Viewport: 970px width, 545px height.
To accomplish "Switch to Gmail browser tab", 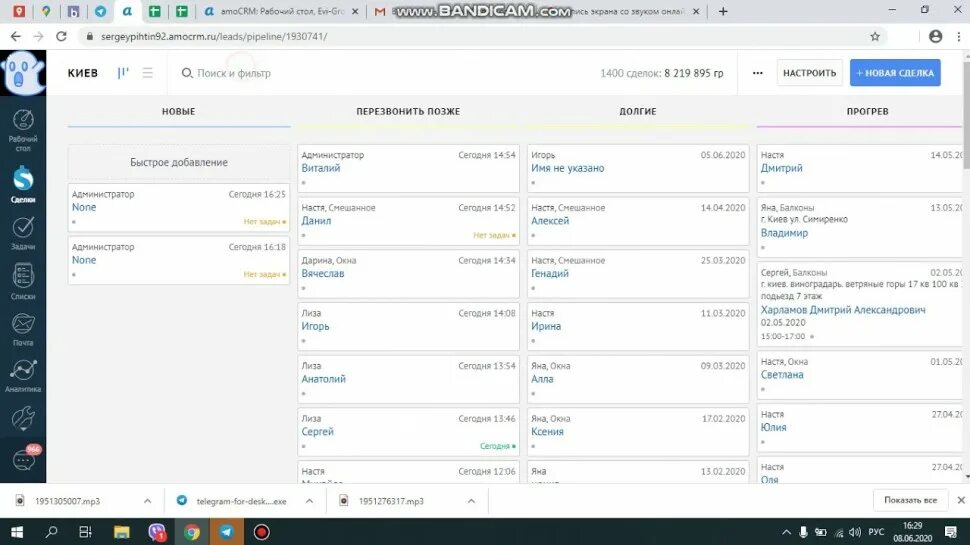I will click(380, 11).
